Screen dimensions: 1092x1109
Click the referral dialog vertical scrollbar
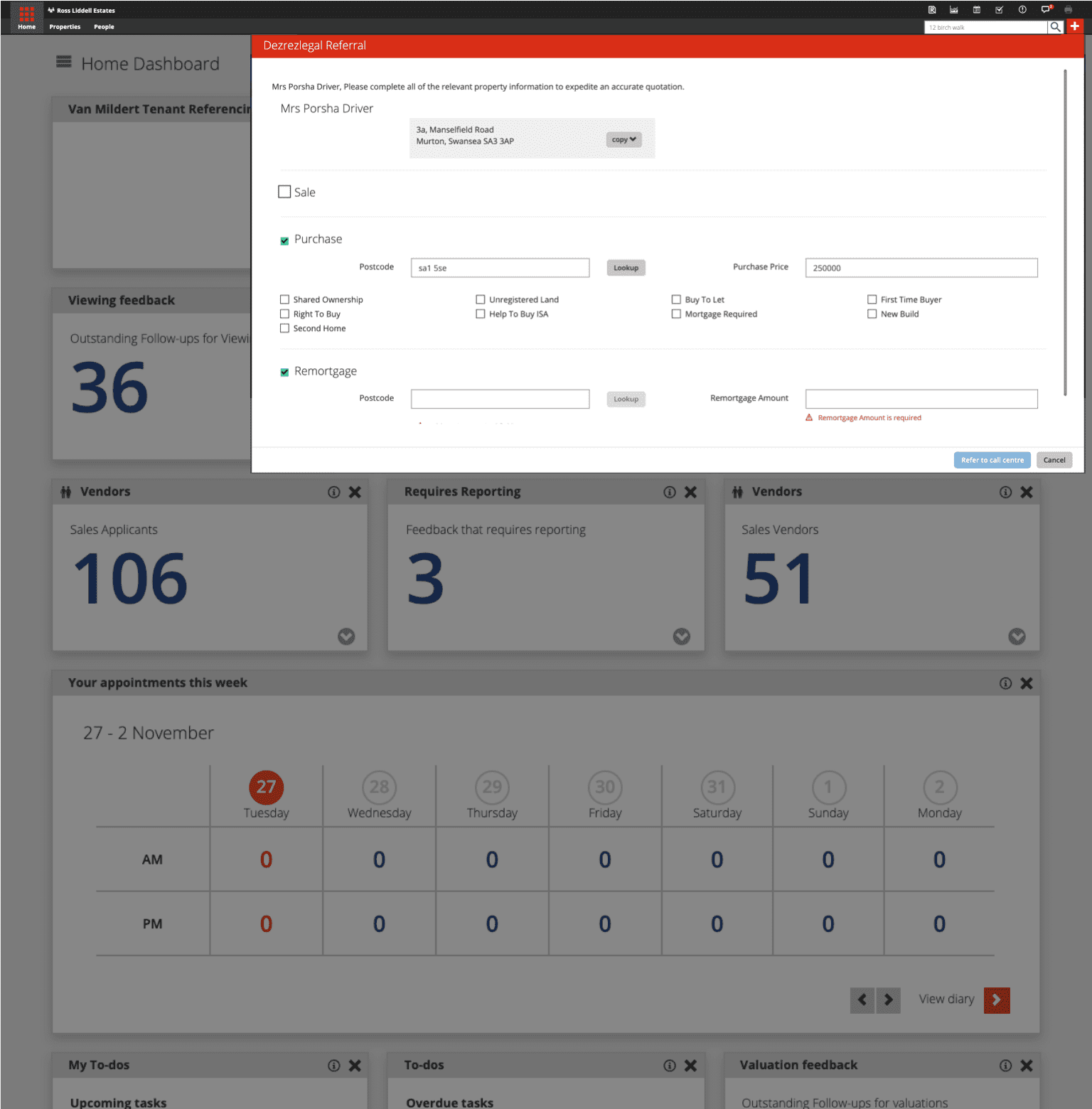[x=1065, y=232]
